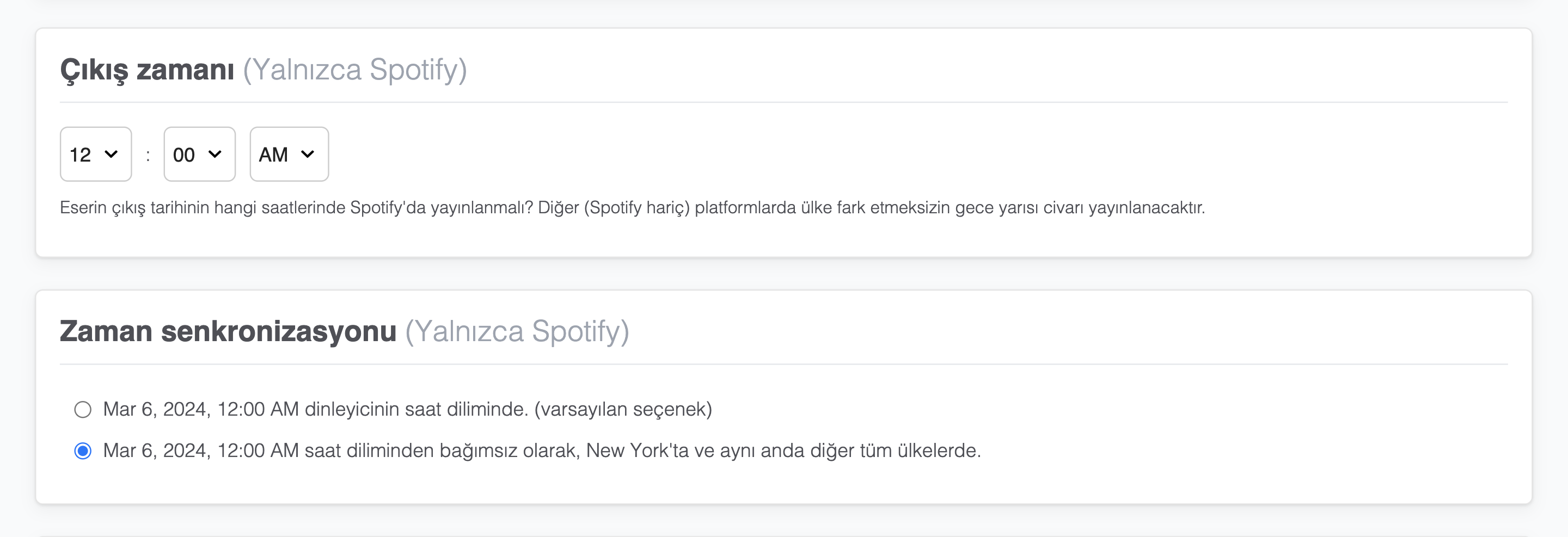Viewport: 1568px width, 537px height.
Task: Click the 'Zaman senkronizasyonu' heading
Action: click(x=228, y=331)
